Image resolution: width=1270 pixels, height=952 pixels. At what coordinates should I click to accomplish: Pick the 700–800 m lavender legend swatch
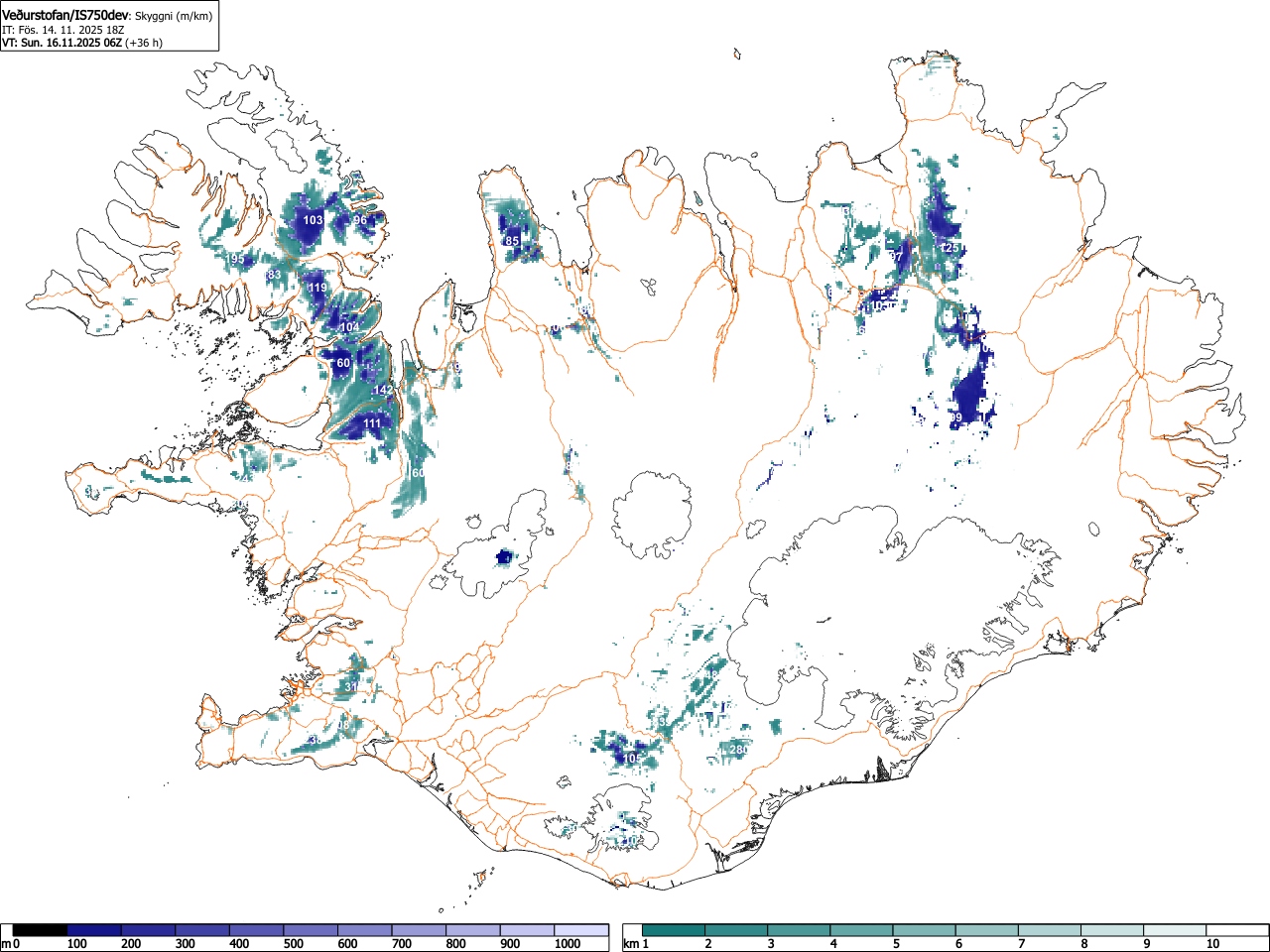click(x=419, y=930)
